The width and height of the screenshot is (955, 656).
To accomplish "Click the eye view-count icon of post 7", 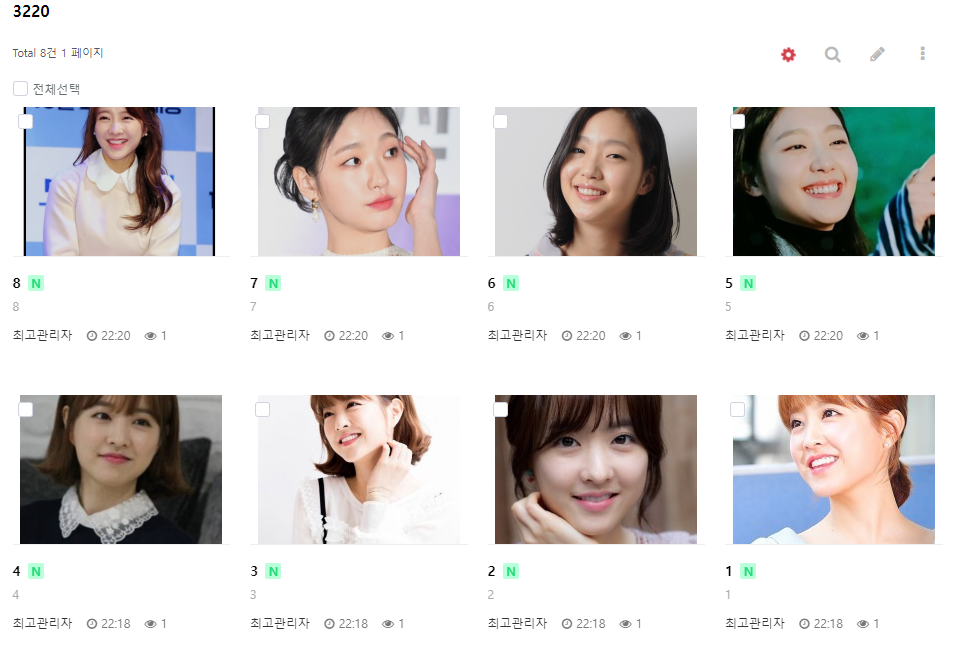I will pos(387,336).
